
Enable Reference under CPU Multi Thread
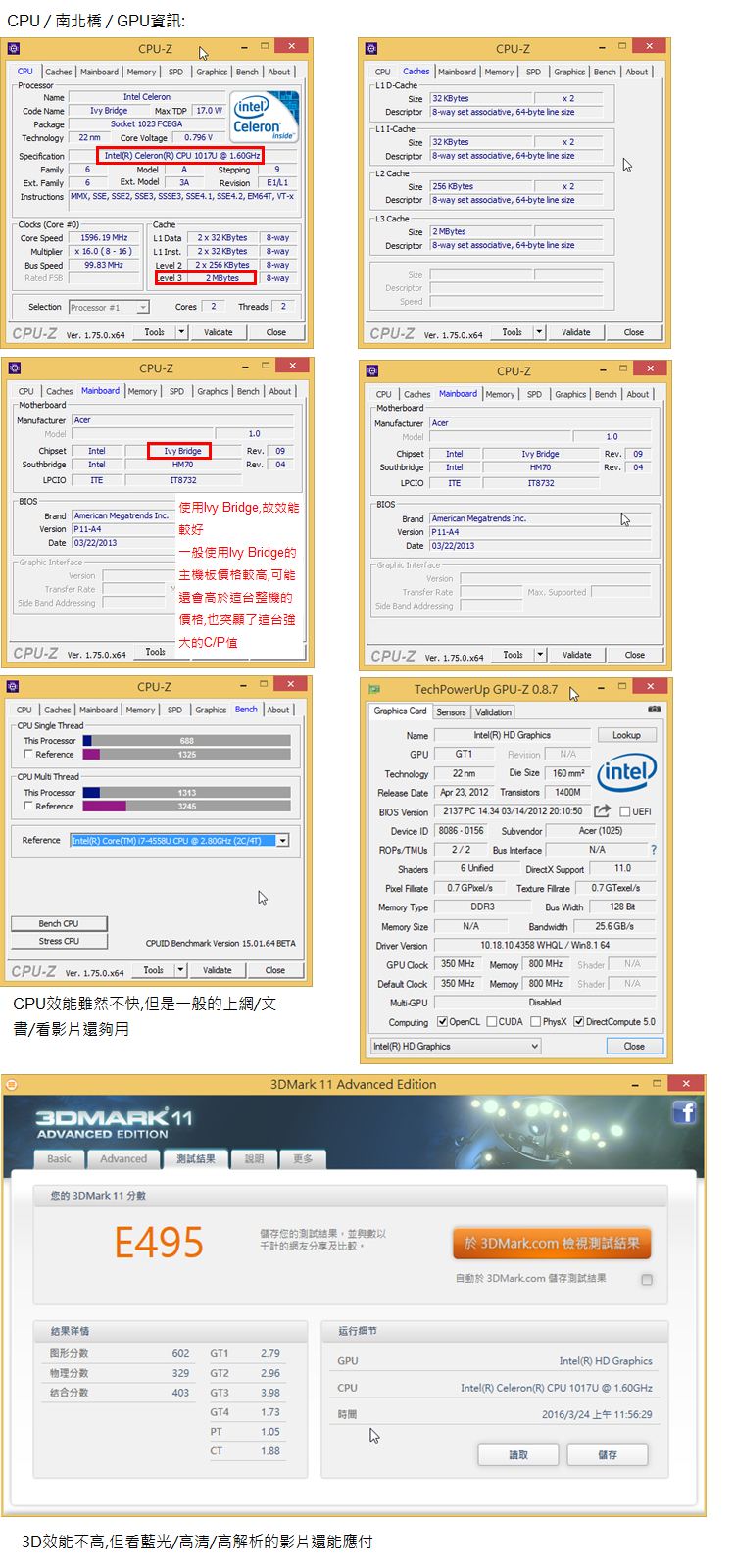27,807
